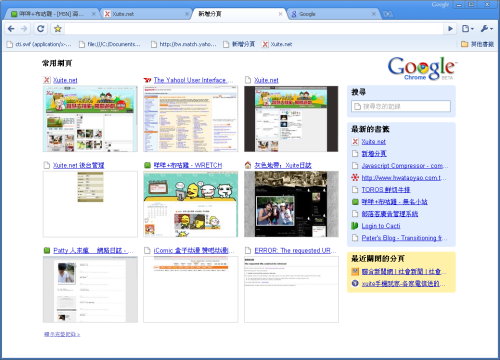This screenshot has height=360, width=500.
Task: Click the address bar input field
Action: pos(255,29)
